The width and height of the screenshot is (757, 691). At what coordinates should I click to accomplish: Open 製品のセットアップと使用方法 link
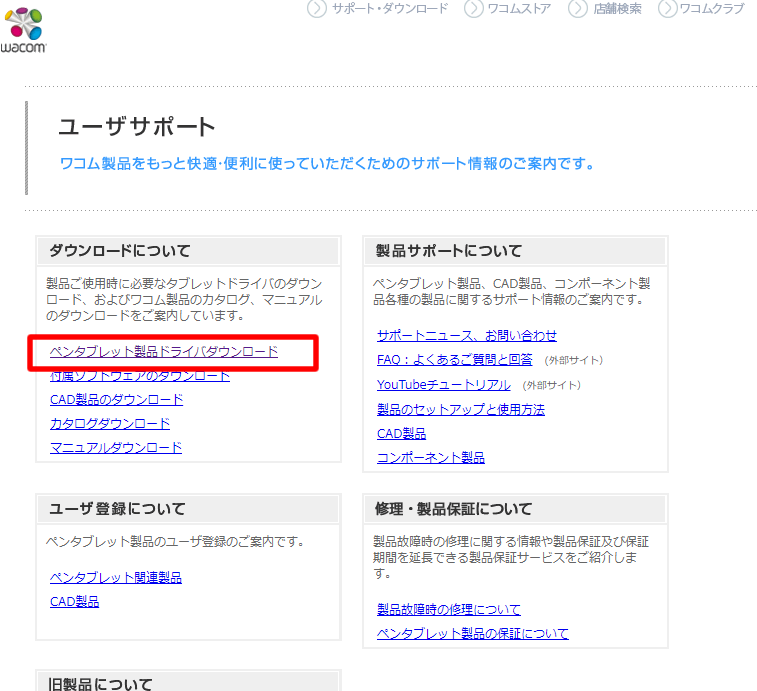click(461, 409)
